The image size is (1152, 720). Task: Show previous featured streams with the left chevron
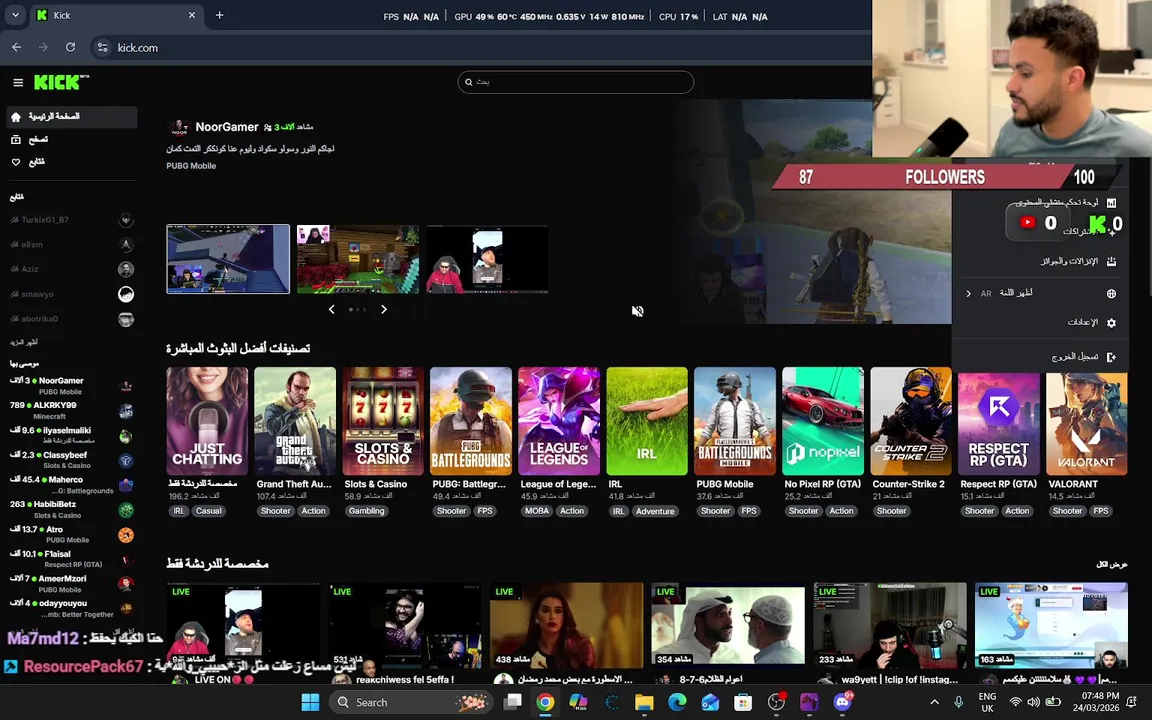[x=331, y=309]
